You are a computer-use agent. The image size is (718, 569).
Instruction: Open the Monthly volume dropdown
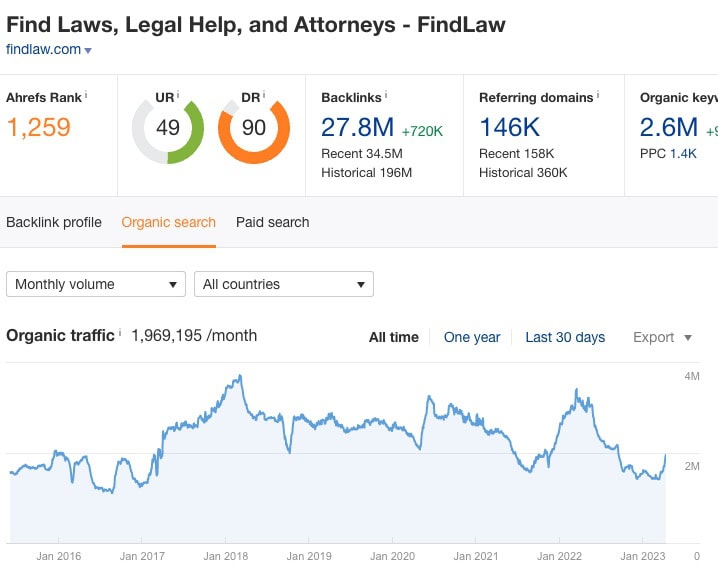coord(96,284)
